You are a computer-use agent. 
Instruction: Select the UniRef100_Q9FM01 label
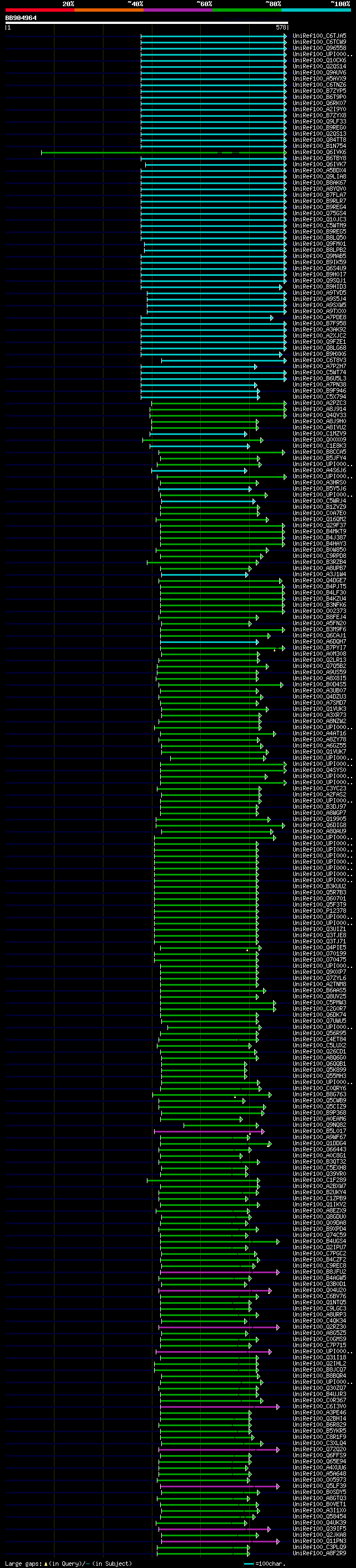[x=319, y=244]
